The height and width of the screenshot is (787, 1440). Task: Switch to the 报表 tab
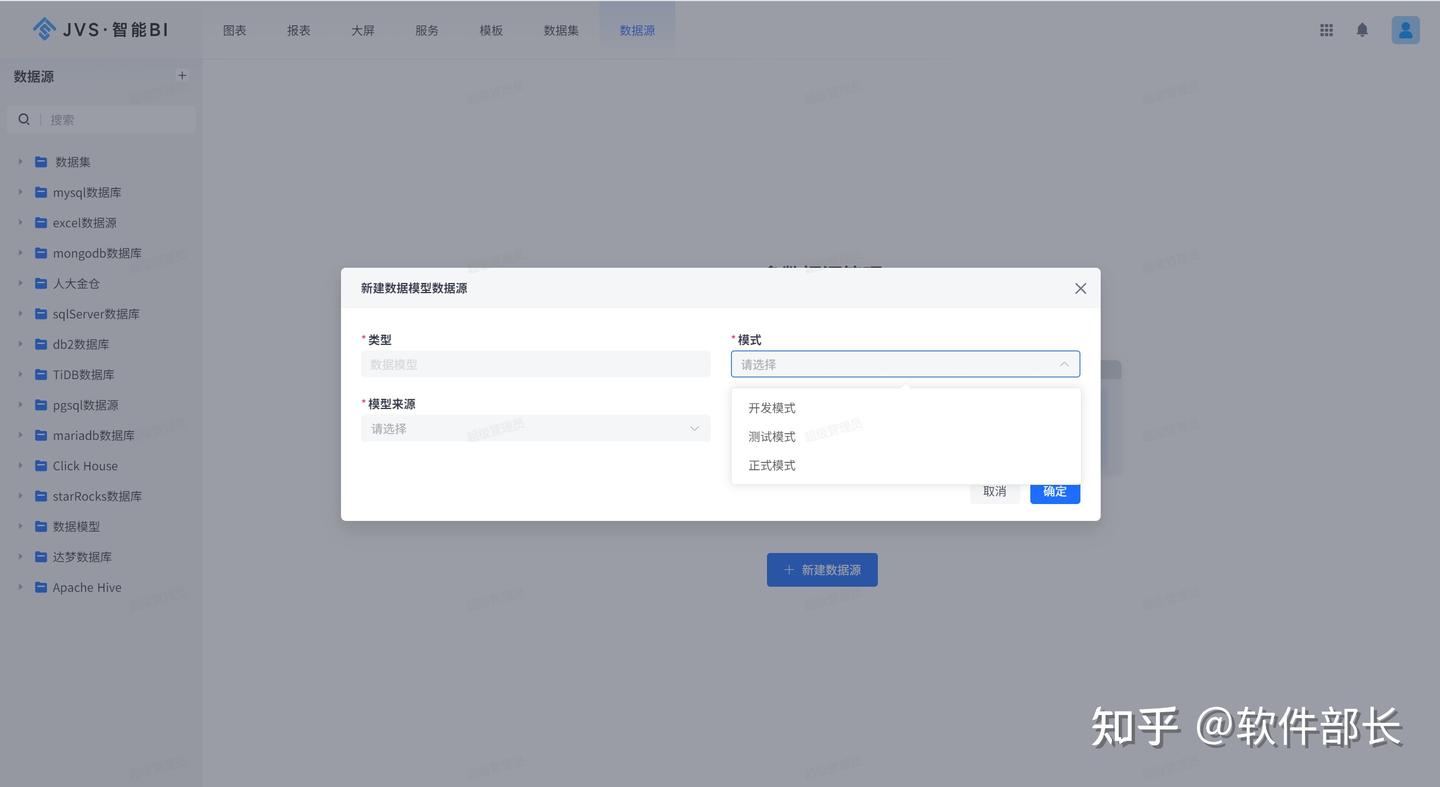(x=298, y=30)
